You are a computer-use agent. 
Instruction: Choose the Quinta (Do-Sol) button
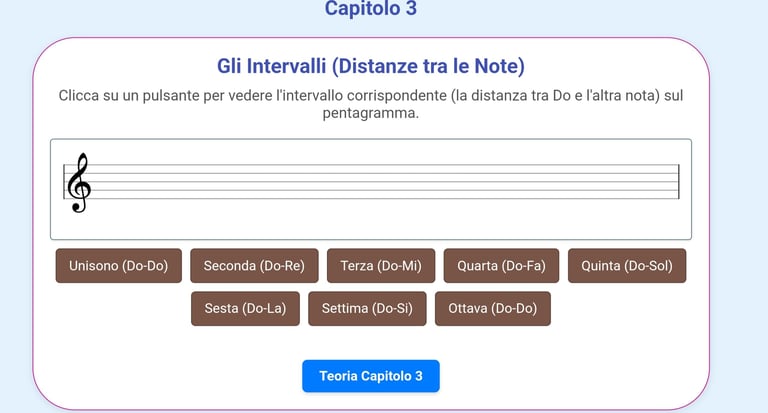point(627,266)
